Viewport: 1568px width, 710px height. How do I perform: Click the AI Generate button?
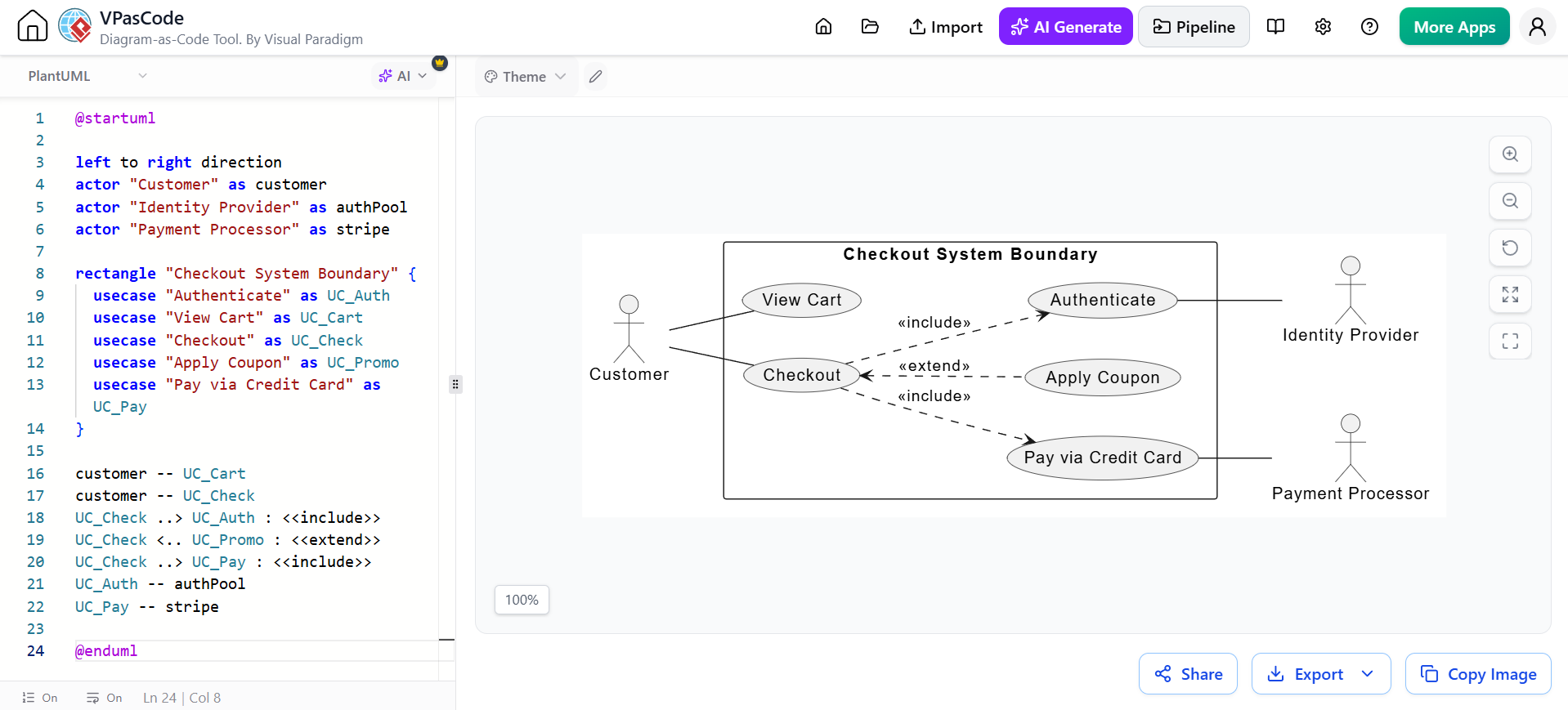[1065, 27]
